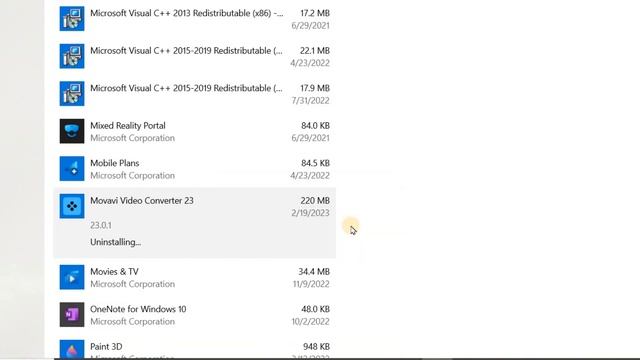Click Microsoft Corporation under Movies & TV
The height and width of the screenshot is (360, 640).
tap(133, 284)
